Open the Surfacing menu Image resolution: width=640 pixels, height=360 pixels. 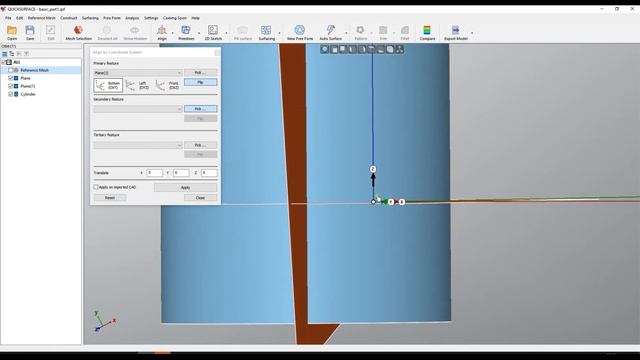[x=90, y=18]
